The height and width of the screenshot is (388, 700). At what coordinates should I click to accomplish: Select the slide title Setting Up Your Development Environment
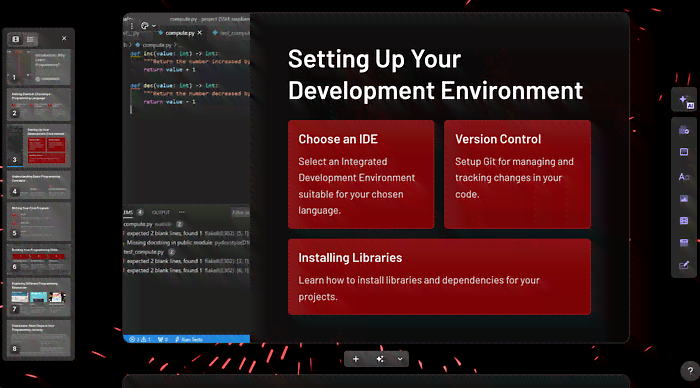pyautogui.click(x=435, y=75)
